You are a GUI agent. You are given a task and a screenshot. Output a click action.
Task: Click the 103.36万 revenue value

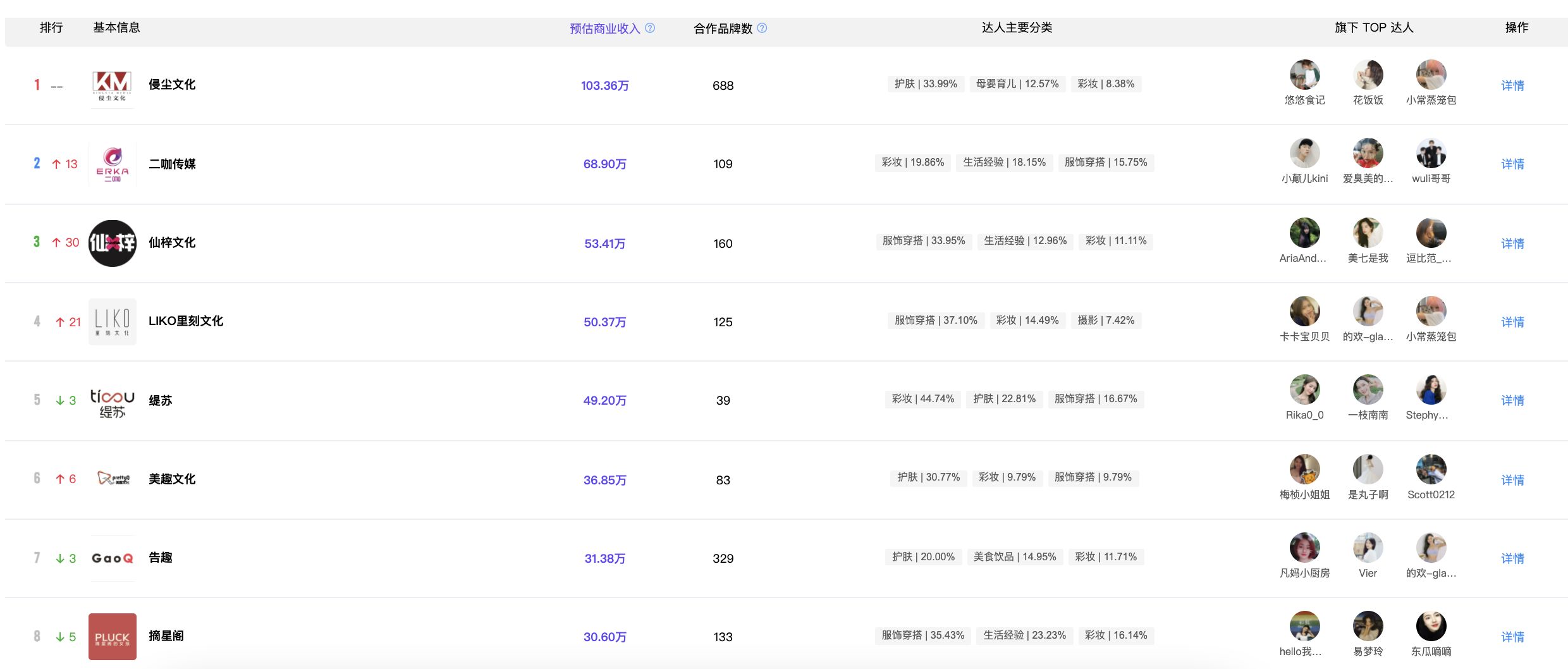pos(605,85)
